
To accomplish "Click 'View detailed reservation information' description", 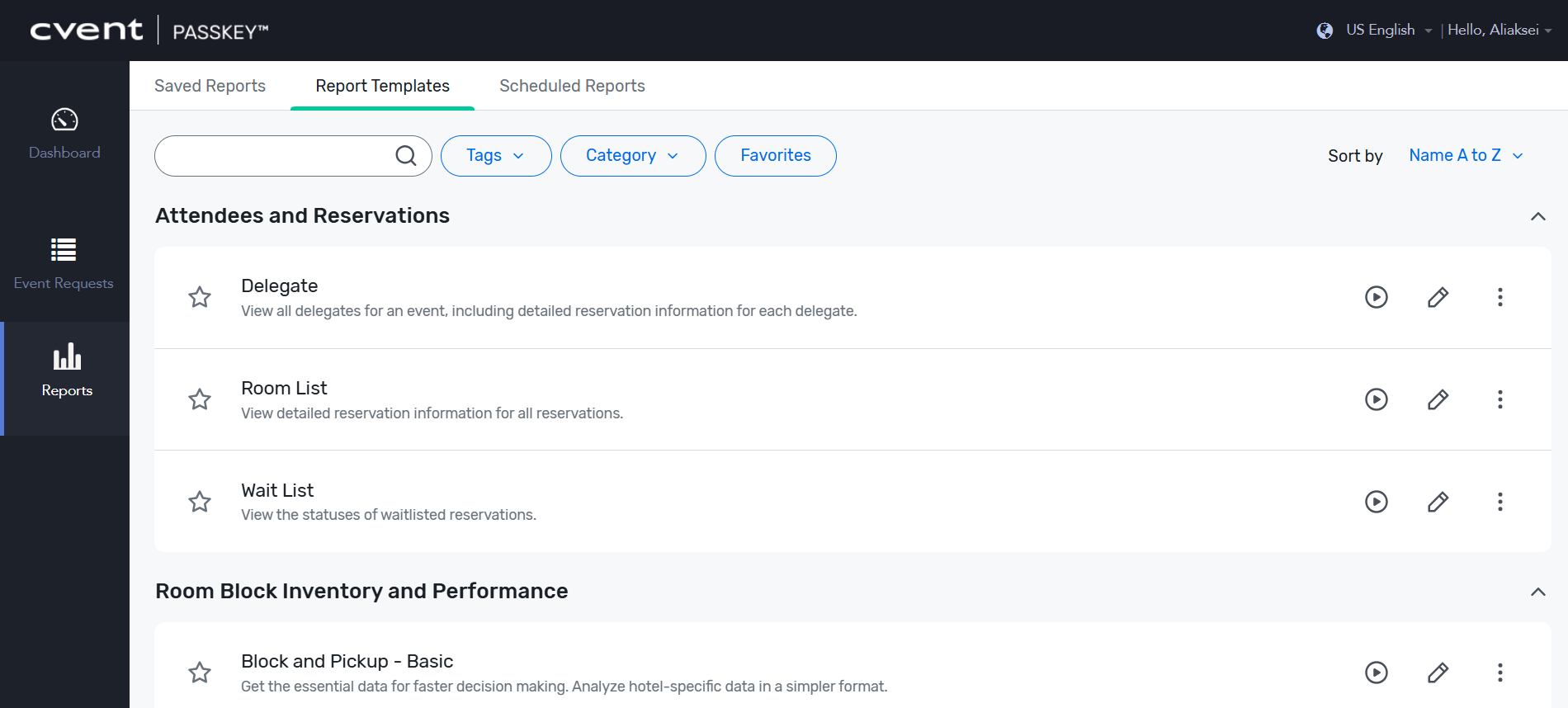I will [x=432, y=413].
